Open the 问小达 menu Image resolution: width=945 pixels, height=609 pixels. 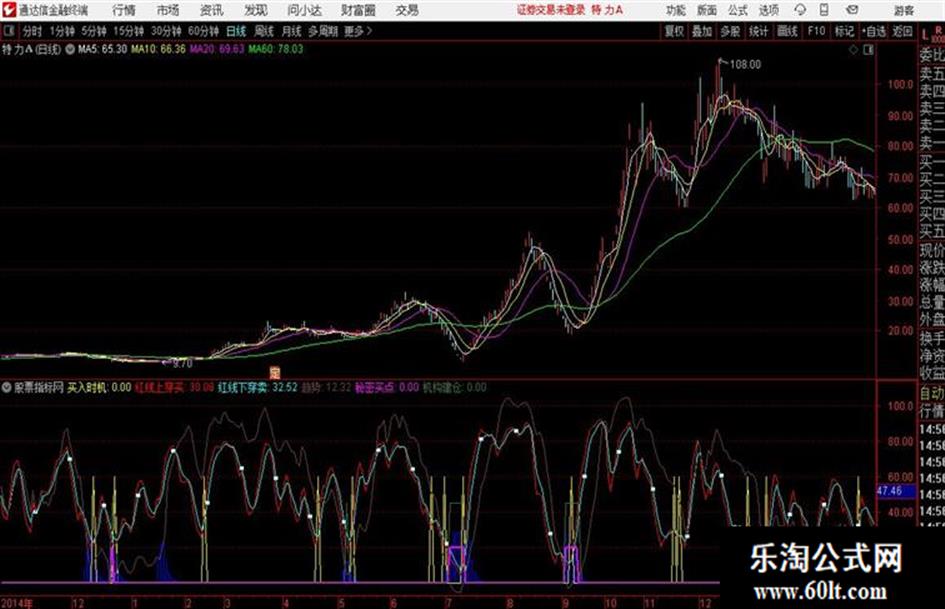304,10
